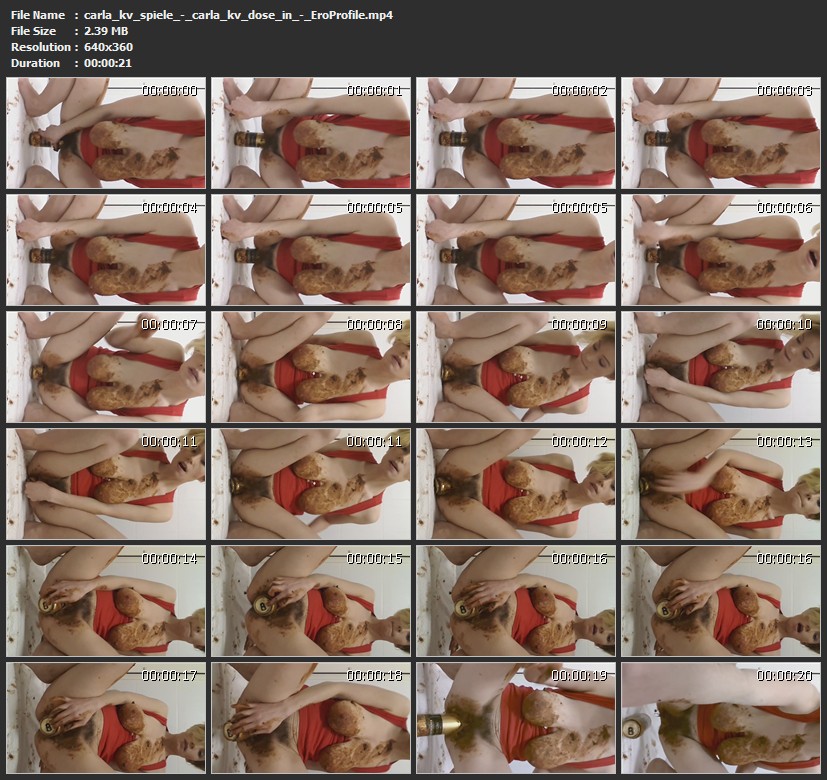Open the thumbnail timestamped 00:00:17

point(106,716)
